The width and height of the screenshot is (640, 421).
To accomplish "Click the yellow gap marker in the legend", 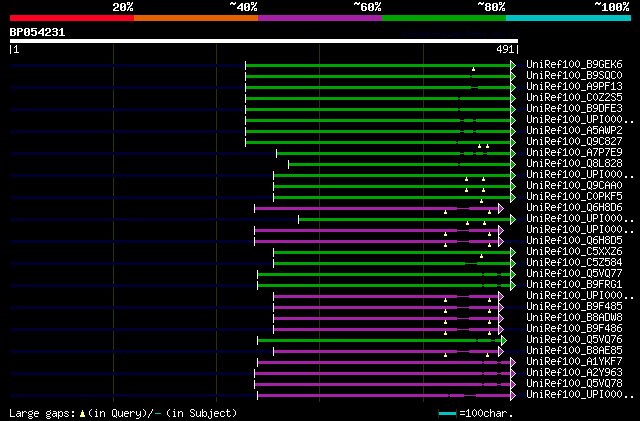I will click(82, 414).
